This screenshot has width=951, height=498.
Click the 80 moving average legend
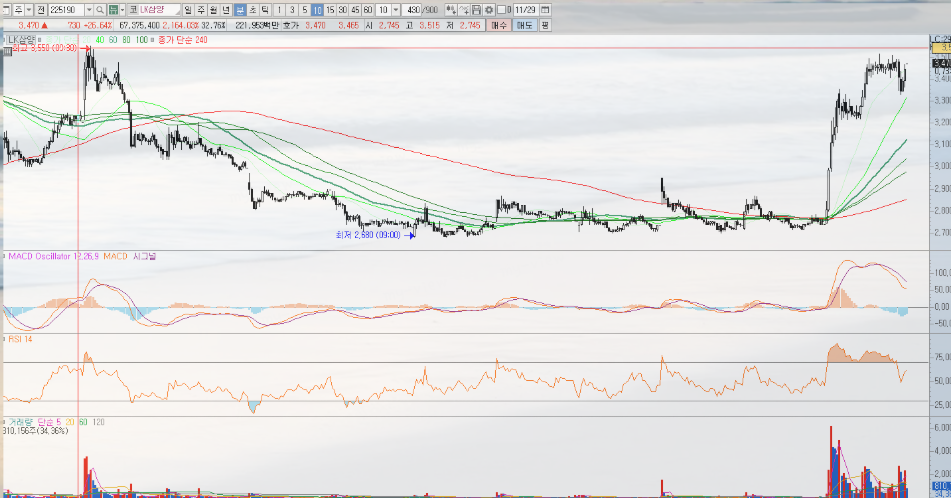point(126,39)
